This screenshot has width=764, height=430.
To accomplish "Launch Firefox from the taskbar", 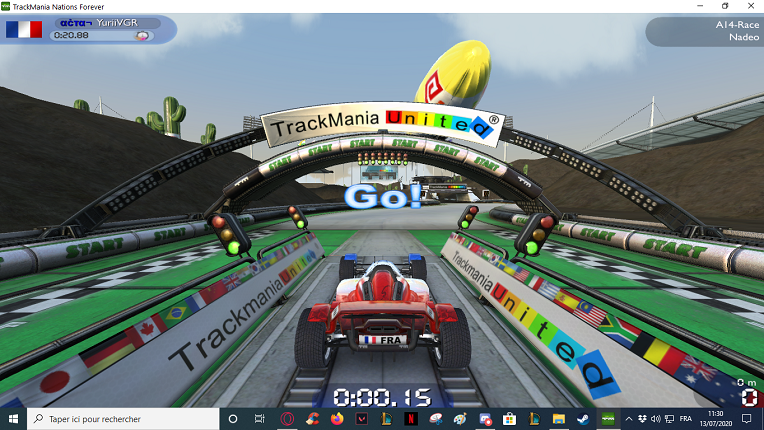I will click(x=337, y=419).
